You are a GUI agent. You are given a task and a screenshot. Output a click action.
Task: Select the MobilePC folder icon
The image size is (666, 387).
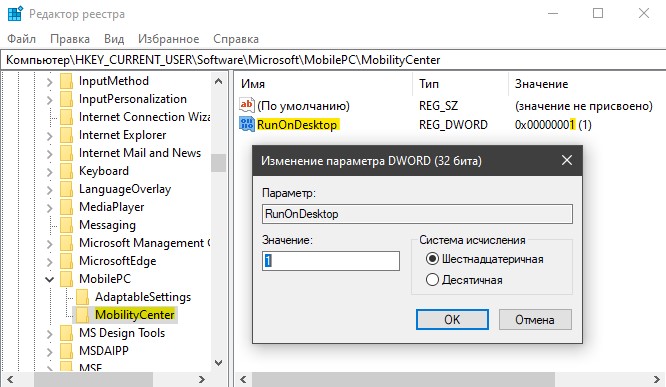[x=66, y=279]
